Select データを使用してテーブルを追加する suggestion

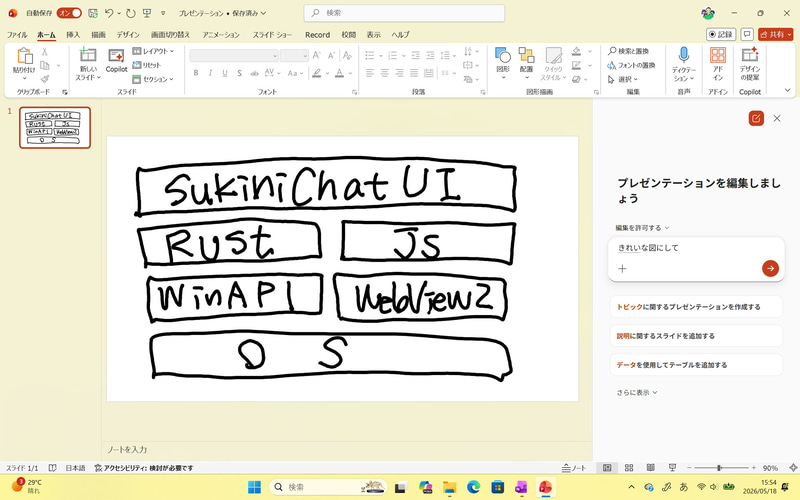point(696,365)
